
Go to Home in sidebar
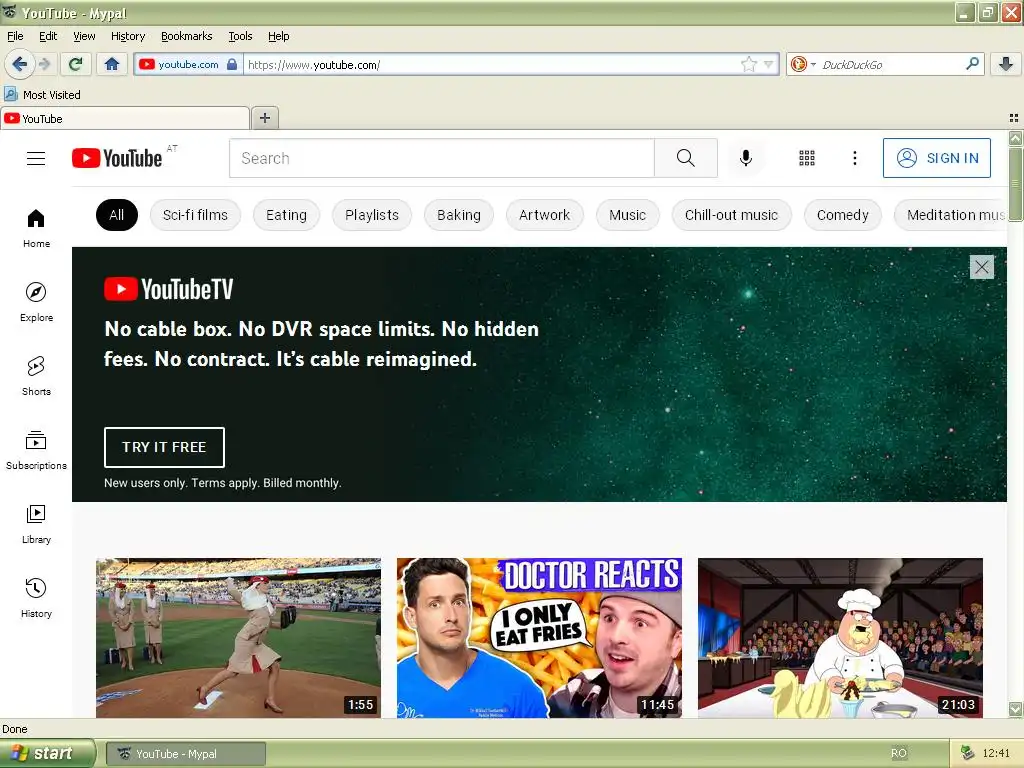point(37,228)
